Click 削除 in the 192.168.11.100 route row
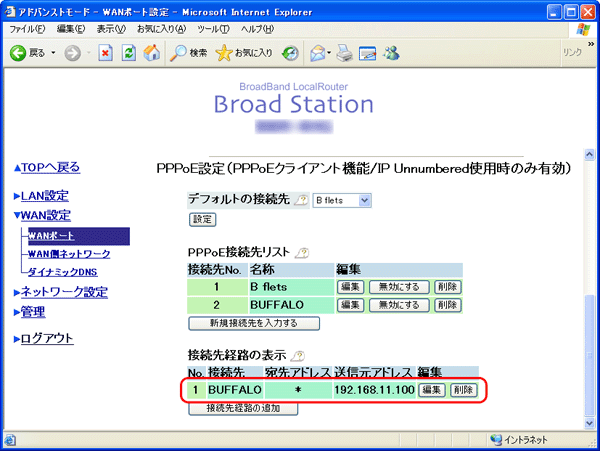 (x=464, y=390)
